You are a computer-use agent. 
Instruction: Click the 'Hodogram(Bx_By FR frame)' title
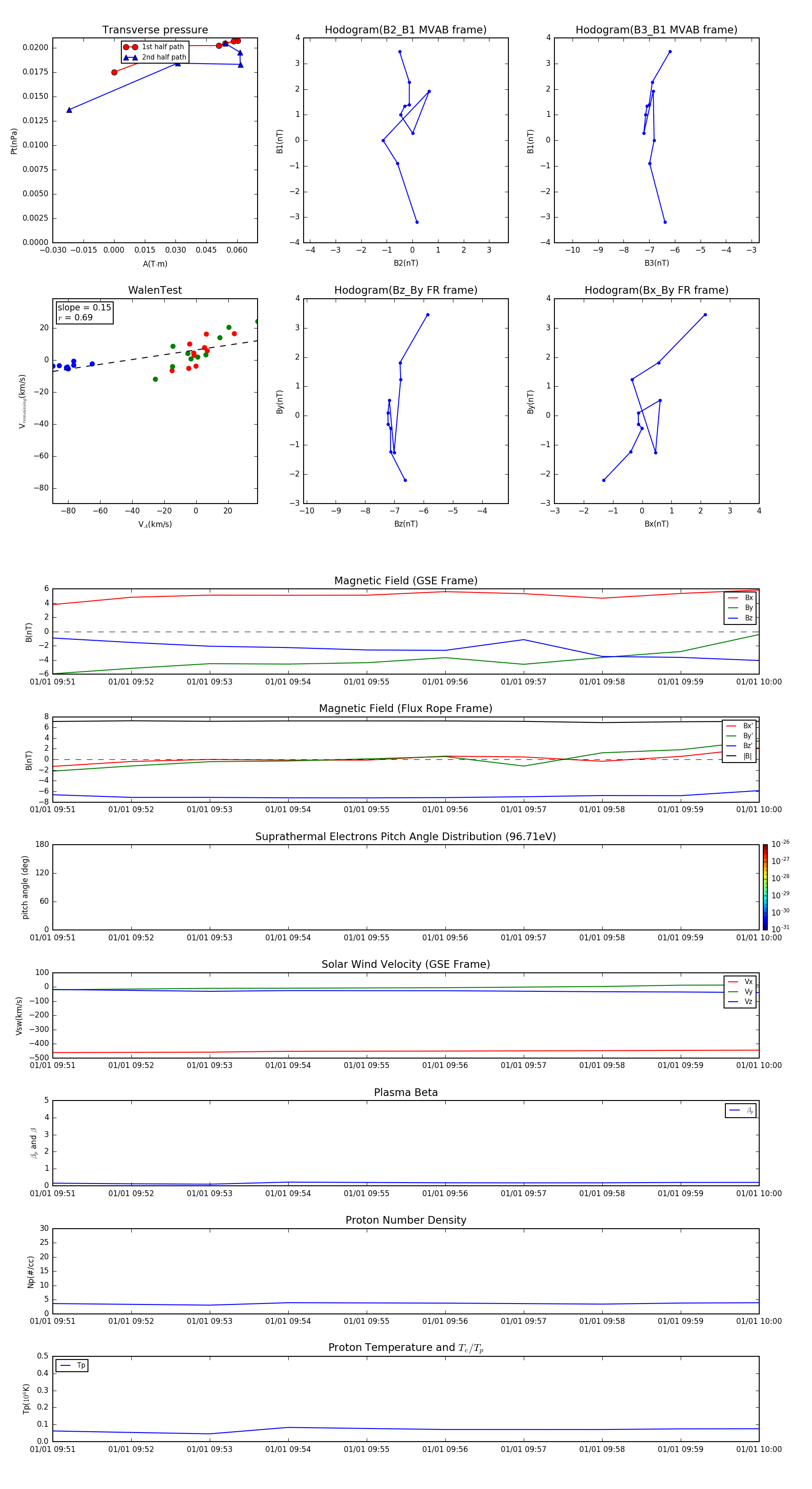point(656,290)
